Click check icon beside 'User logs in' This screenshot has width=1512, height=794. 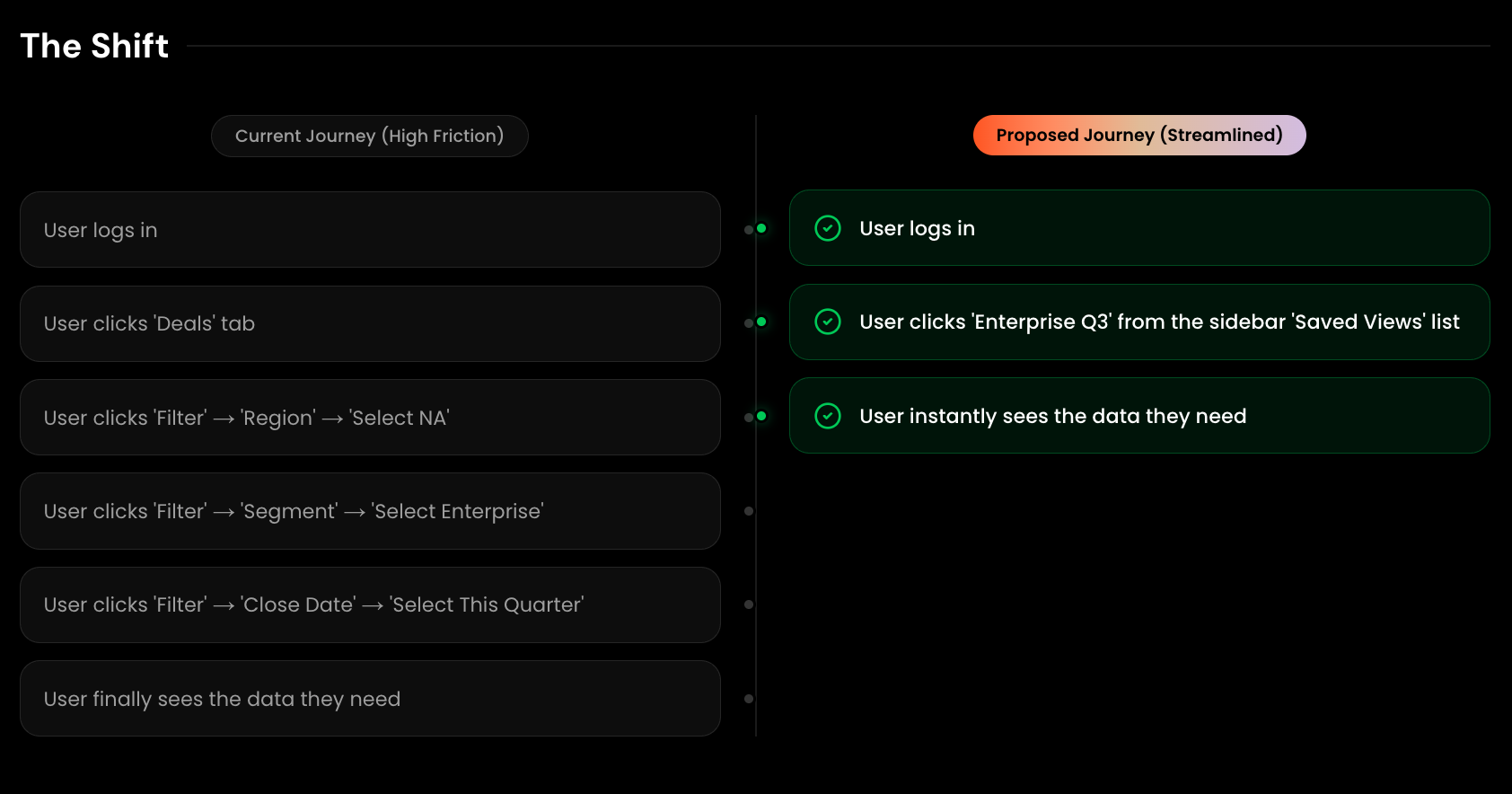(x=828, y=228)
